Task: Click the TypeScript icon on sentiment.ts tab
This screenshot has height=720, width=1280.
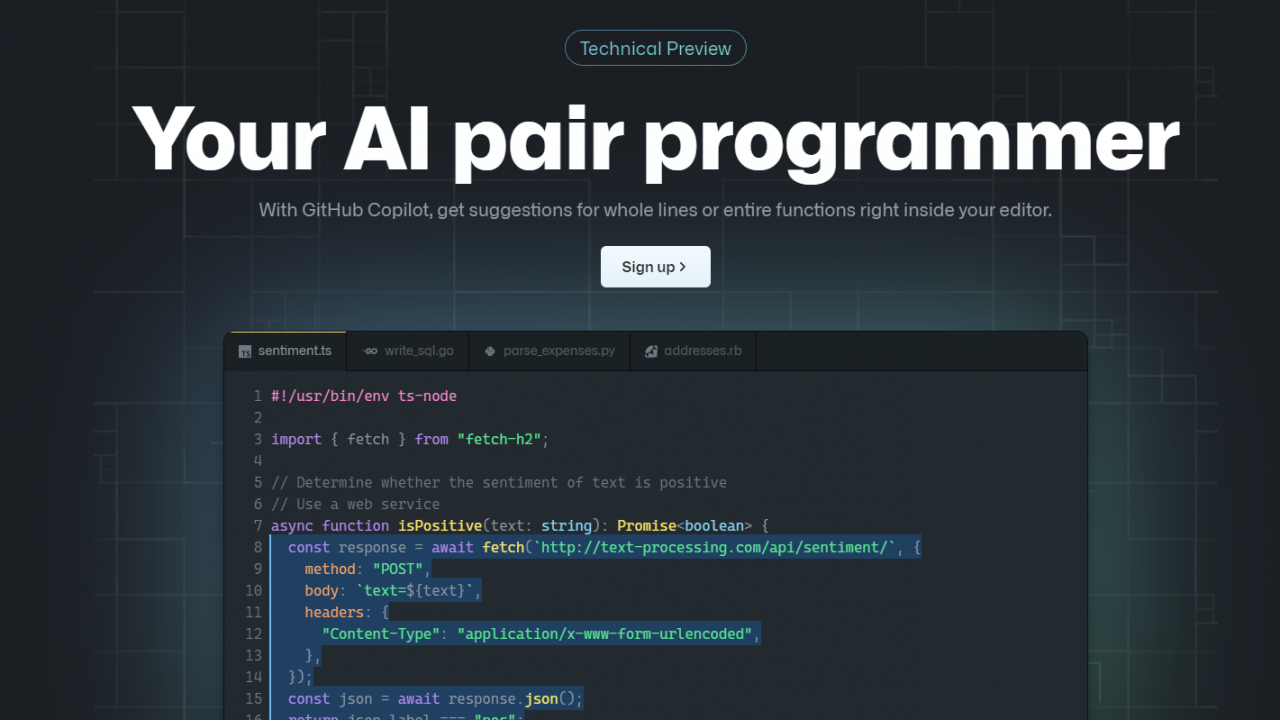Action: click(x=245, y=351)
